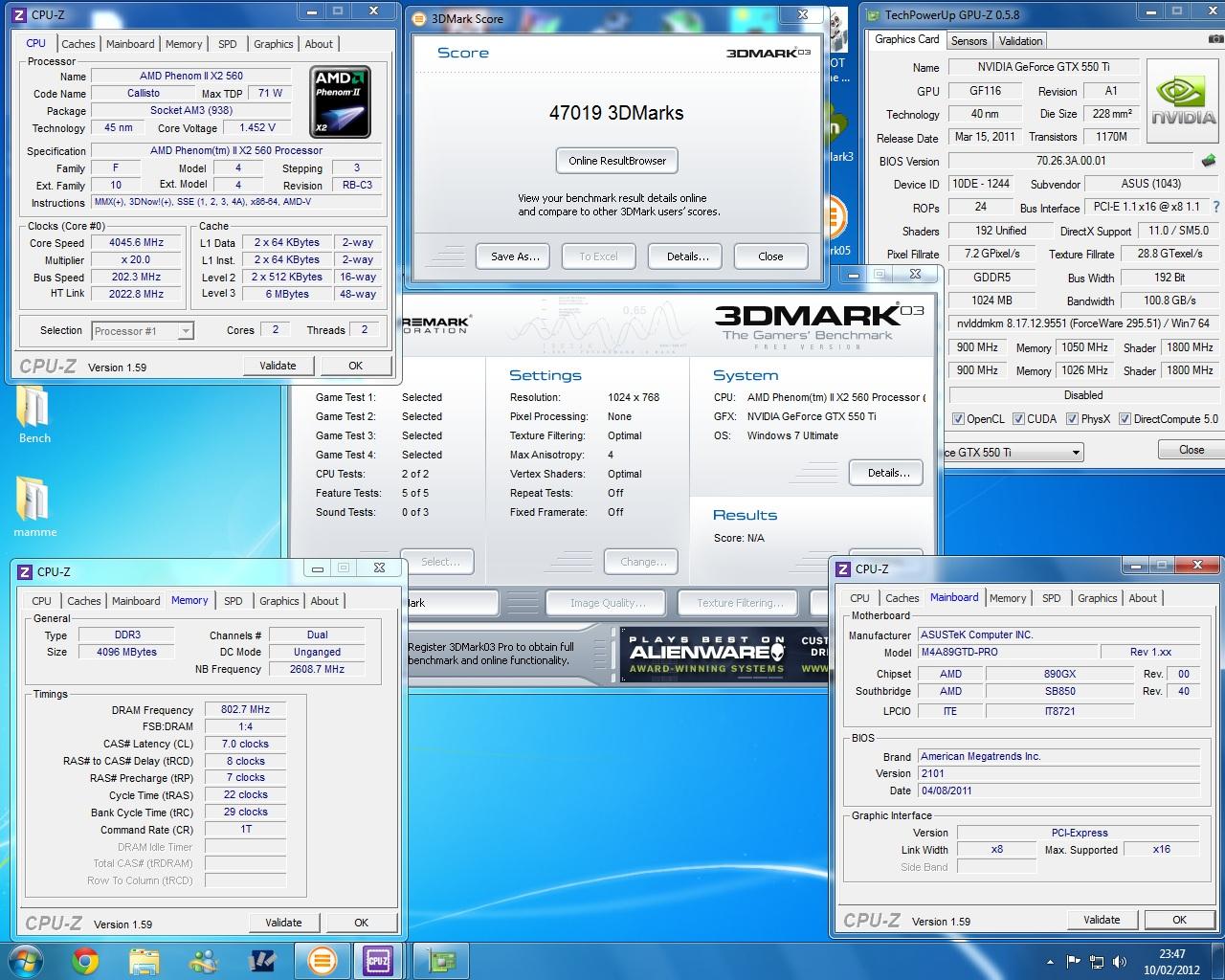This screenshot has width=1225, height=980.
Task: Select Mainboard tab in CPU-Z Memory window
Action: pos(136,601)
